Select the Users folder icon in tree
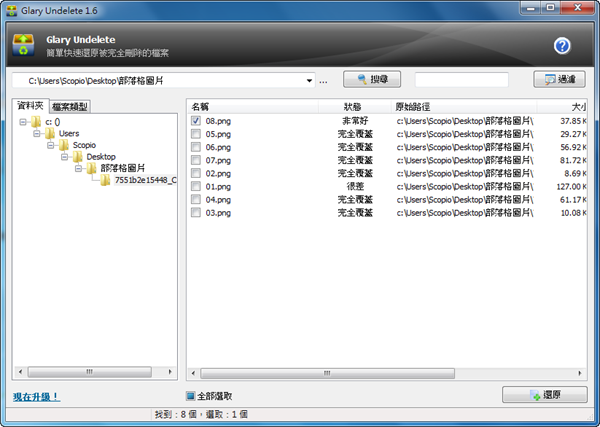The height and width of the screenshot is (427, 600). [50, 134]
